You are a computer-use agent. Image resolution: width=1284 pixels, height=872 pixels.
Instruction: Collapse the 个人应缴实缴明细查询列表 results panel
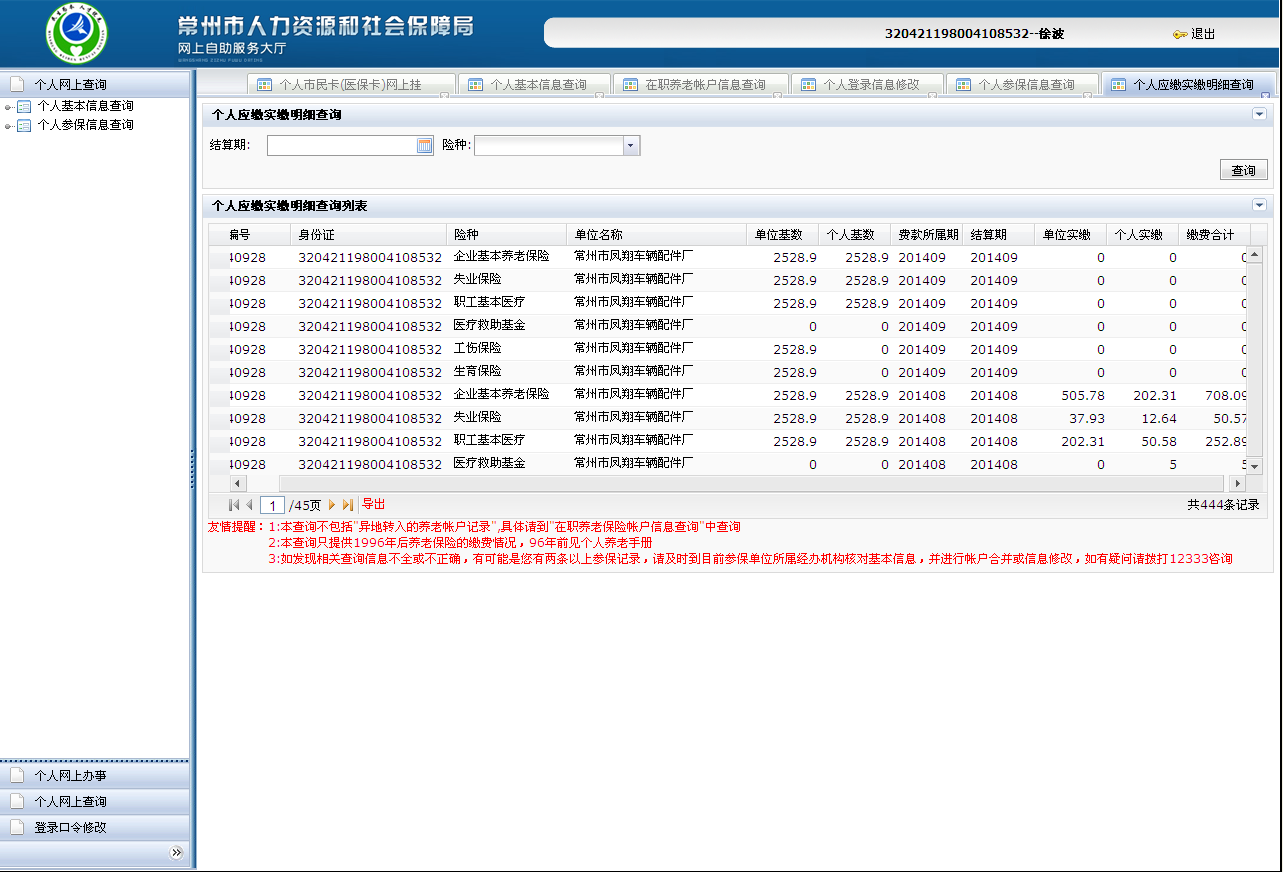click(1259, 205)
